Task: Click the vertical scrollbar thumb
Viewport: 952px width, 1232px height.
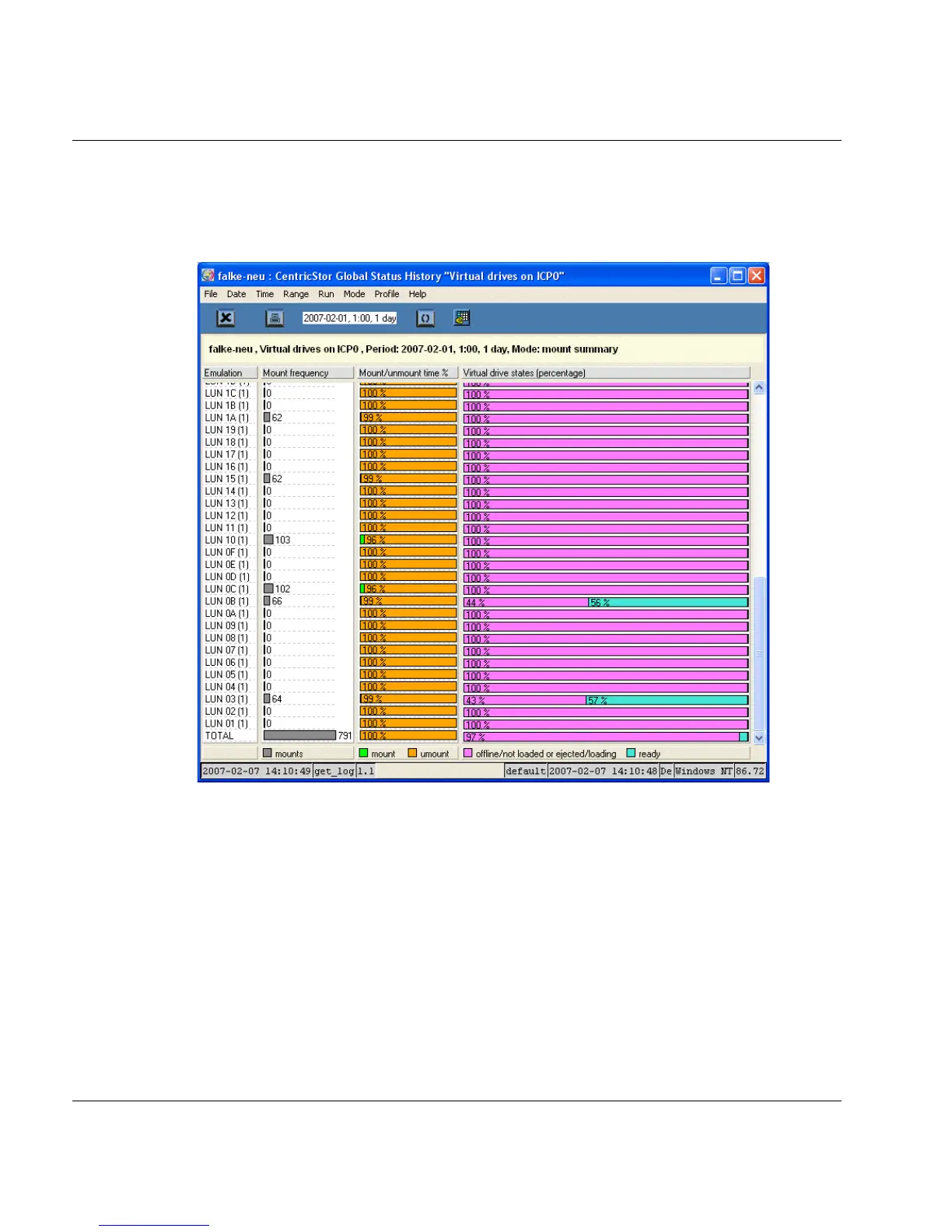Action: [759, 653]
